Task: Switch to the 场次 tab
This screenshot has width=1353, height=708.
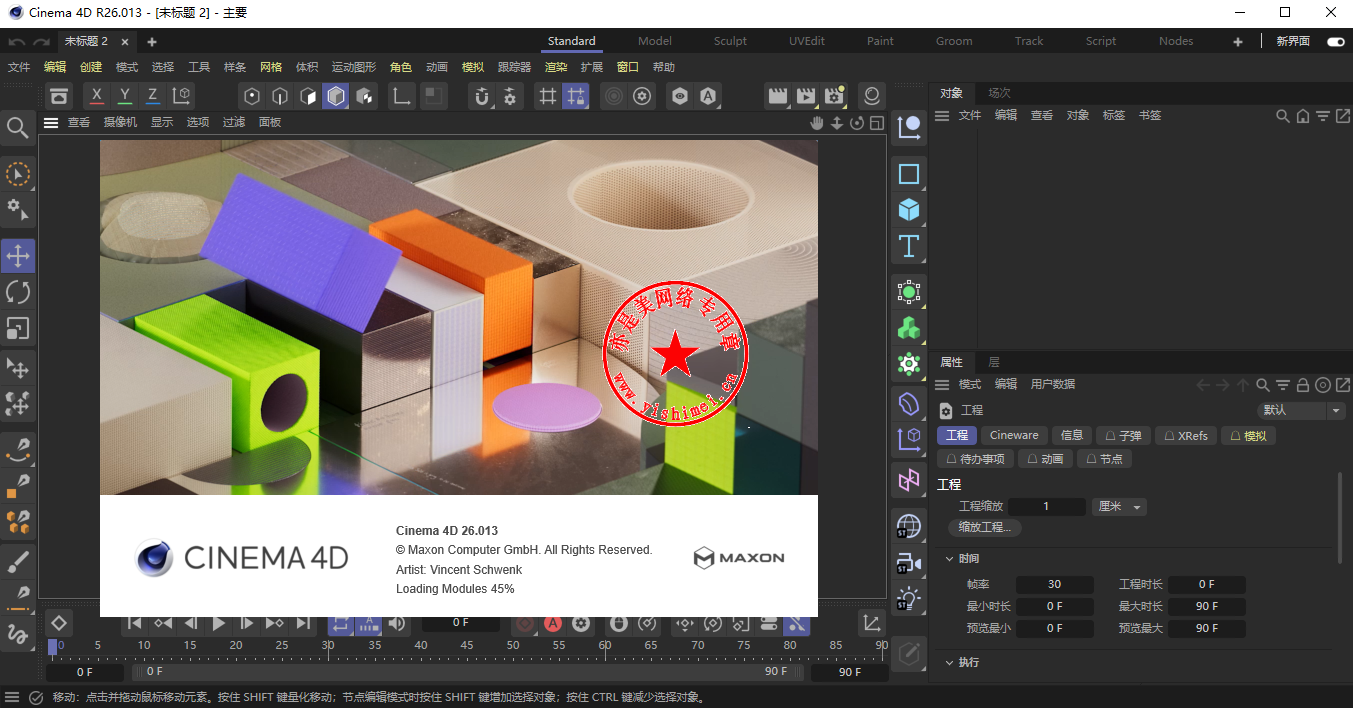Action: tap(1000, 93)
